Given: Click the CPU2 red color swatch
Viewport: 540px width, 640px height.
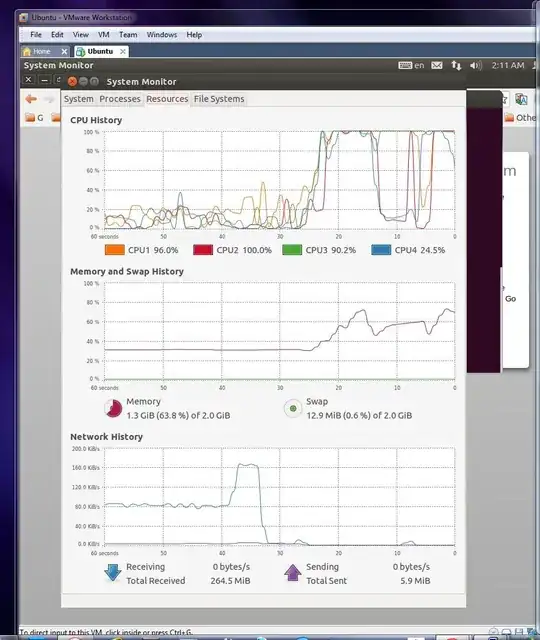Looking at the screenshot, I should (x=203, y=250).
